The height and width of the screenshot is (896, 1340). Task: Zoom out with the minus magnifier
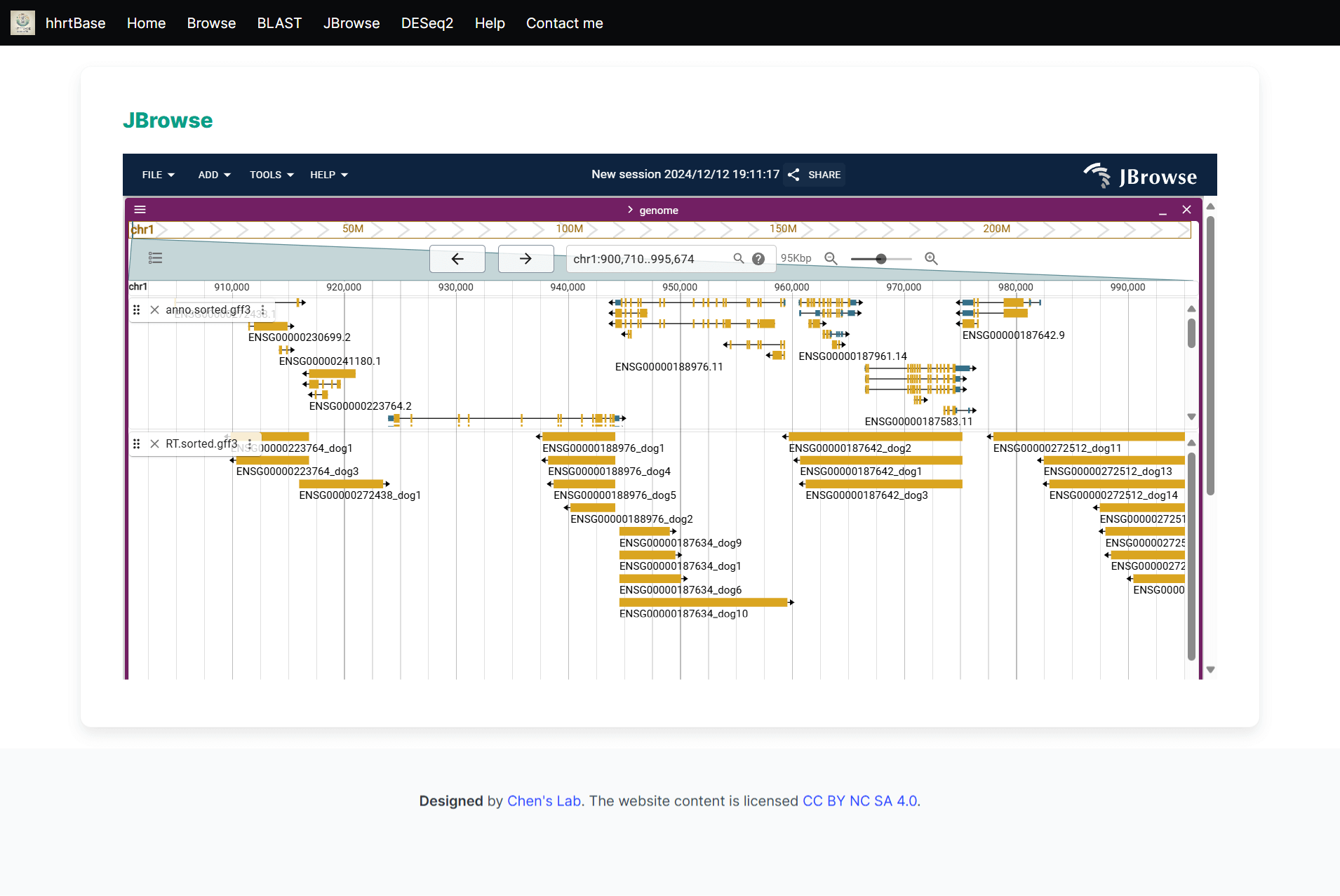831,258
